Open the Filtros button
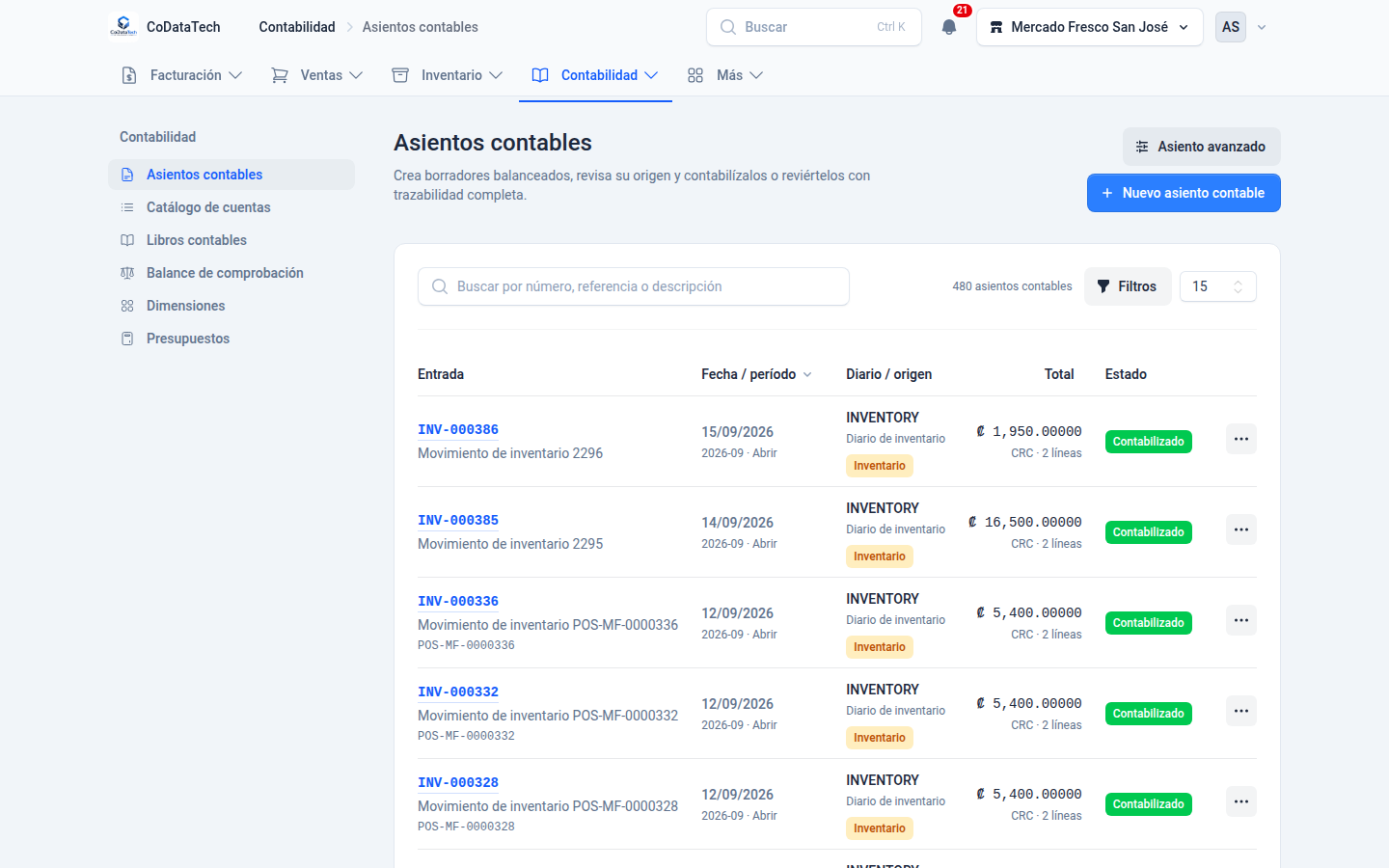 pyautogui.click(x=1128, y=286)
